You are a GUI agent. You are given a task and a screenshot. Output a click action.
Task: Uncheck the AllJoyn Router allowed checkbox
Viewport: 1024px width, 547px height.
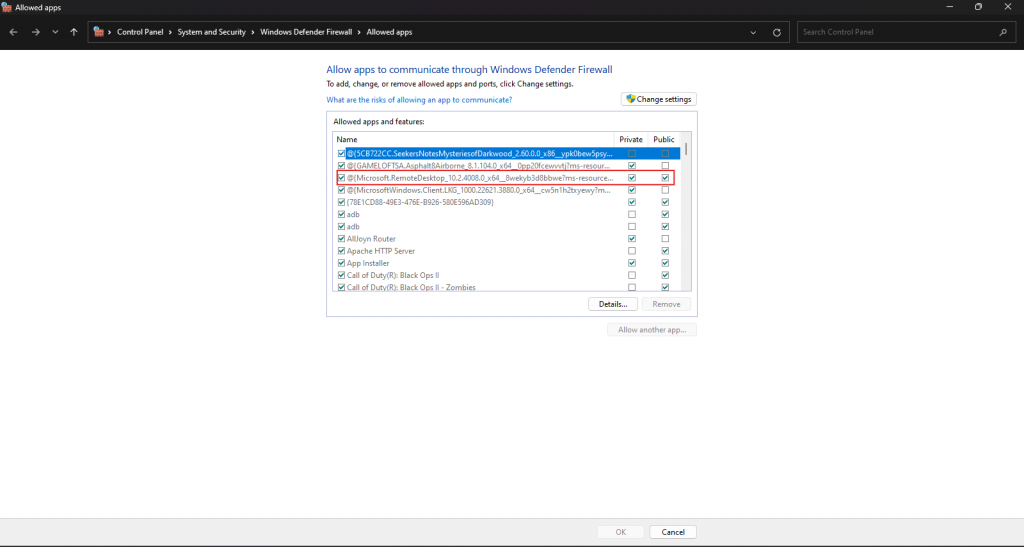pyautogui.click(x=341, y=239)
